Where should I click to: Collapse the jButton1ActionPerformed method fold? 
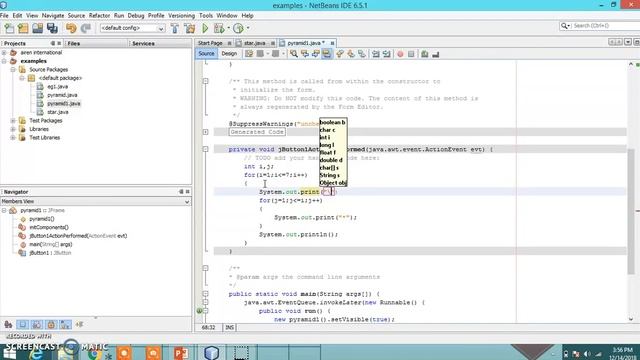point(206,149)
